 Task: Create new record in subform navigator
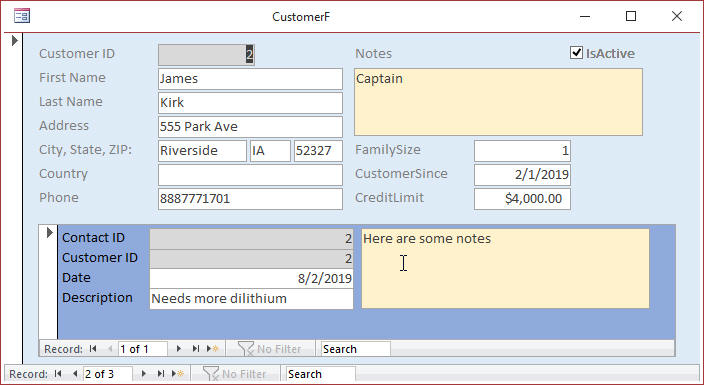tap(212, 349)
